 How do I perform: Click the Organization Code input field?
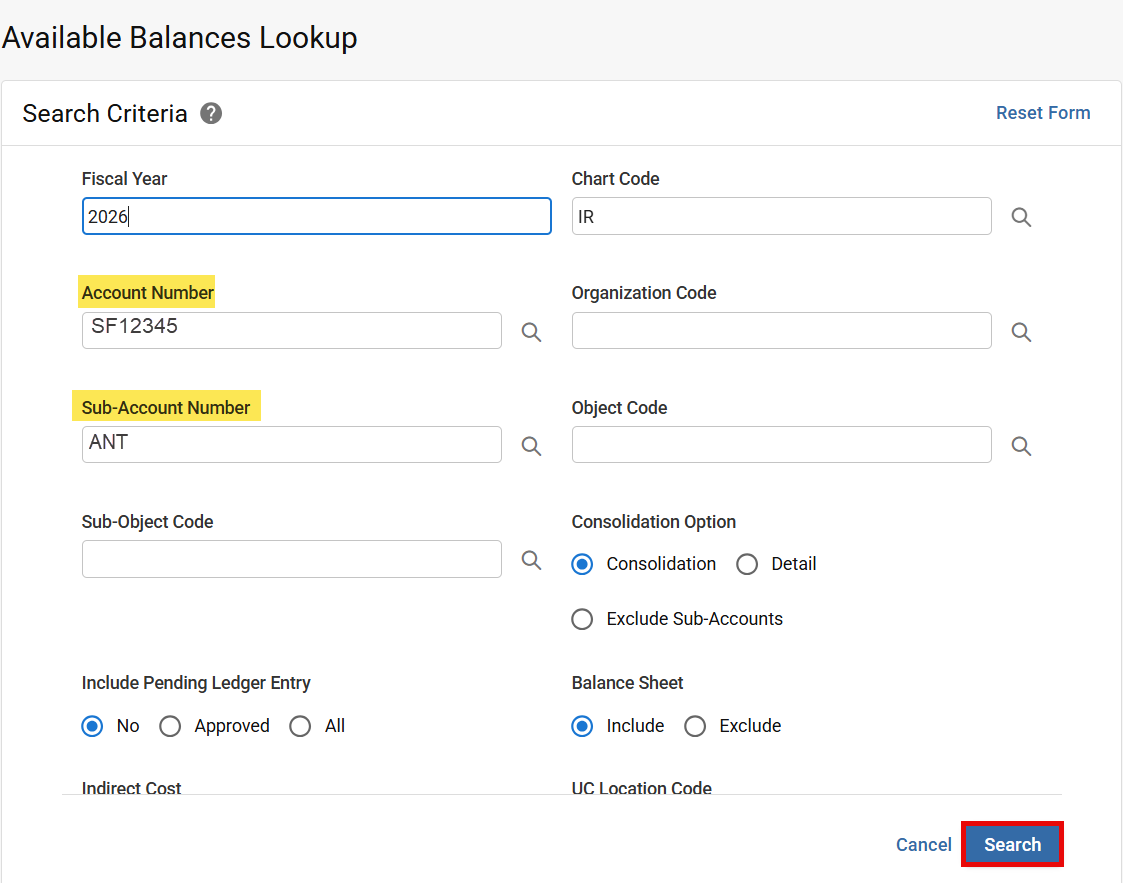point(781,330)
